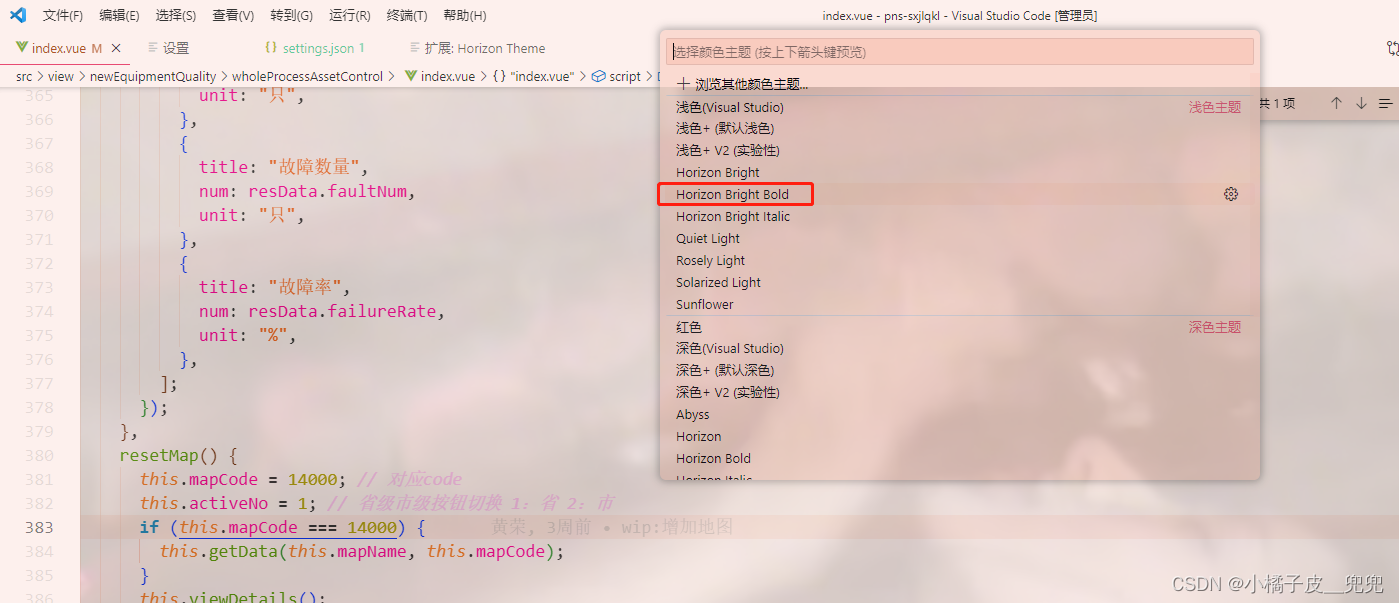This screenshot has width=1399, height=603.
Task: Focus the 选择颜色主题 search input
Action: 960,52
